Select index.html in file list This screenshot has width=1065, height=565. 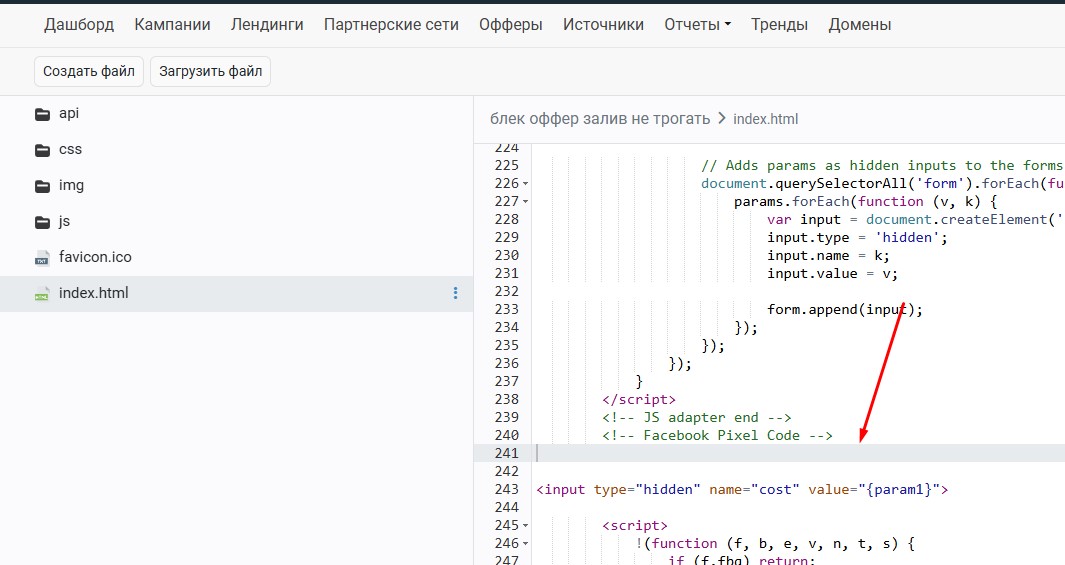(94, 293)
